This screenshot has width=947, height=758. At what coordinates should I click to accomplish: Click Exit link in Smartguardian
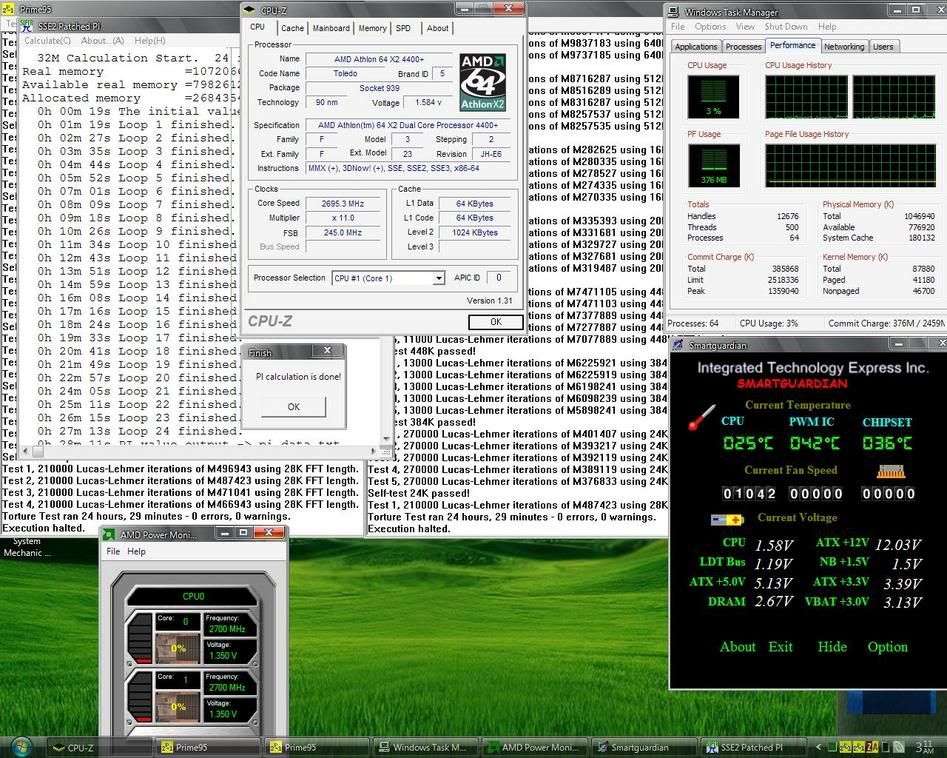[x=780, y=647]
